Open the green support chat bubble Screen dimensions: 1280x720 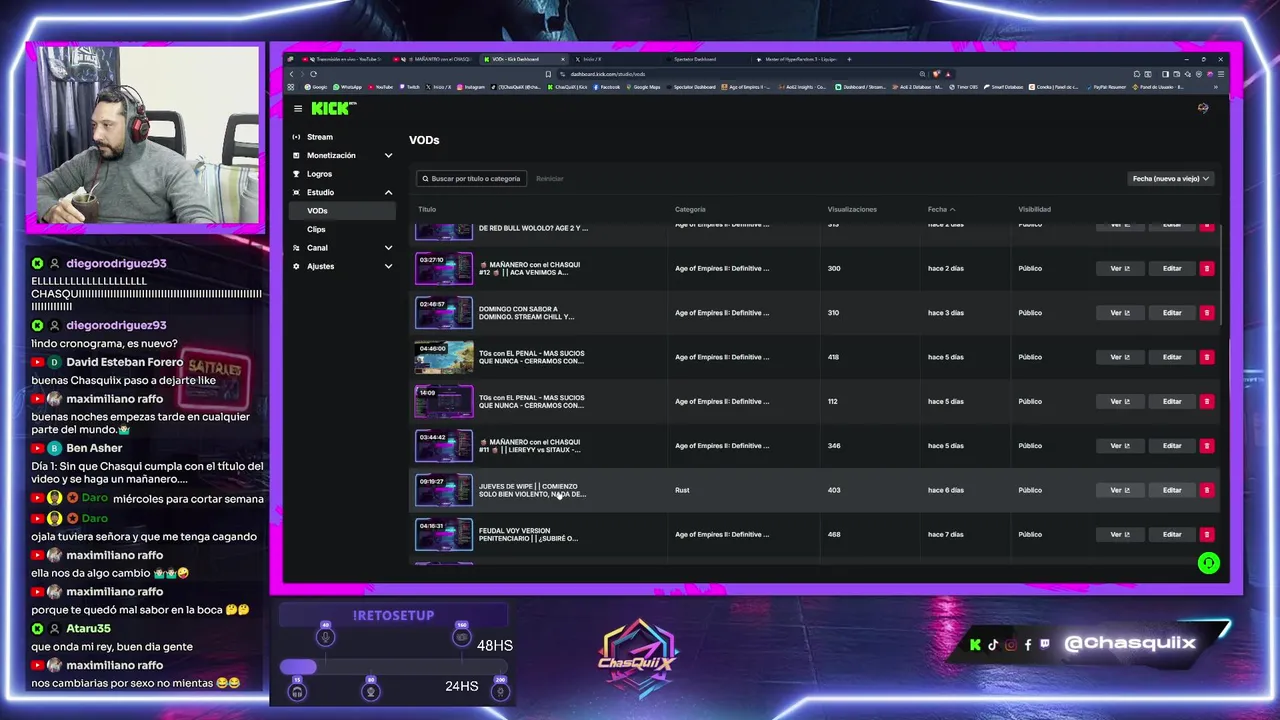pyautogui.click(x=1208, y=563)
